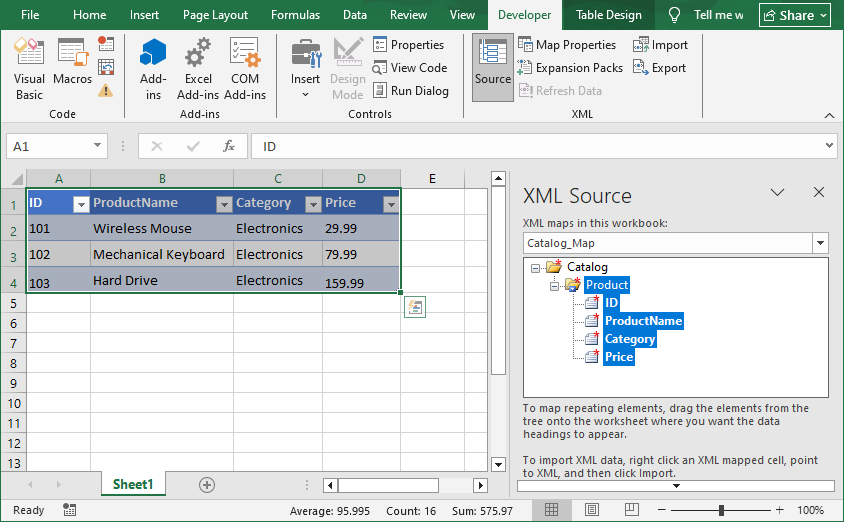Select the Price XML element
This screenshot has width=844, height=522.
pos(618,357)
